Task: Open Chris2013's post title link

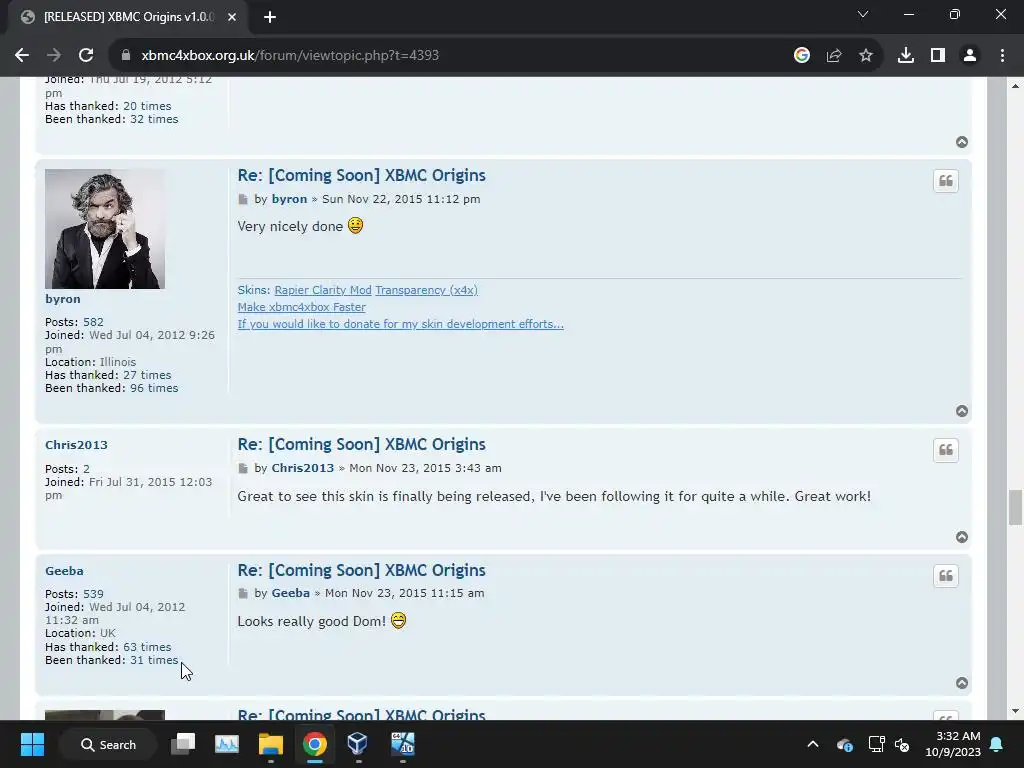Action: click(x=361, y=445)
